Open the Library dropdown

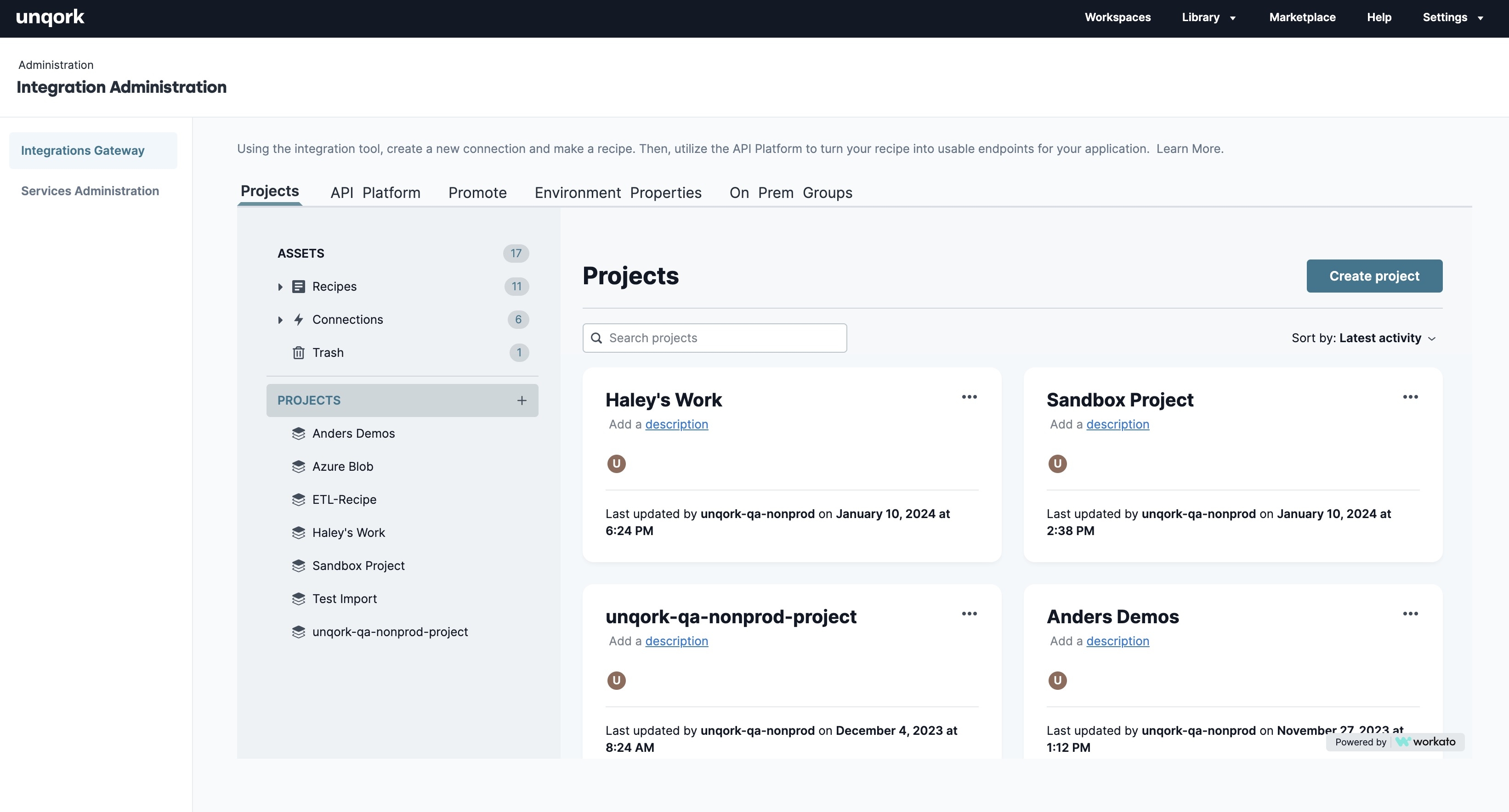(x=1208, y=17)
